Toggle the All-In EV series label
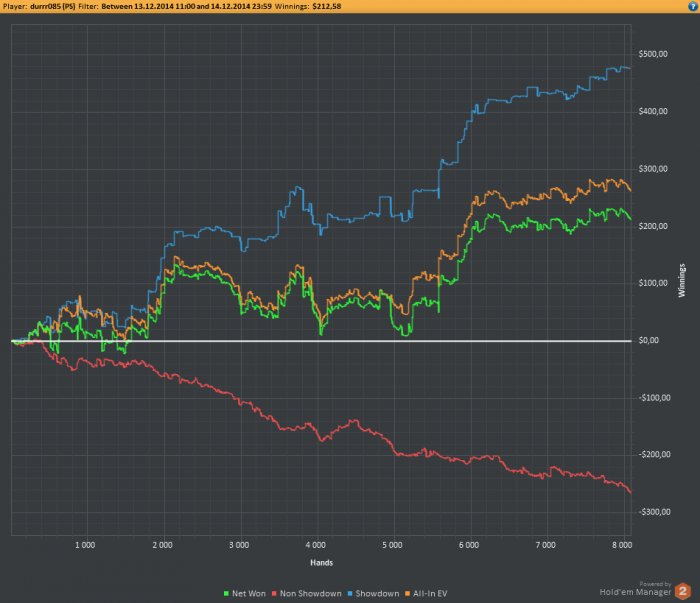This screenshot has width=700, height=603. coord(430,594)
